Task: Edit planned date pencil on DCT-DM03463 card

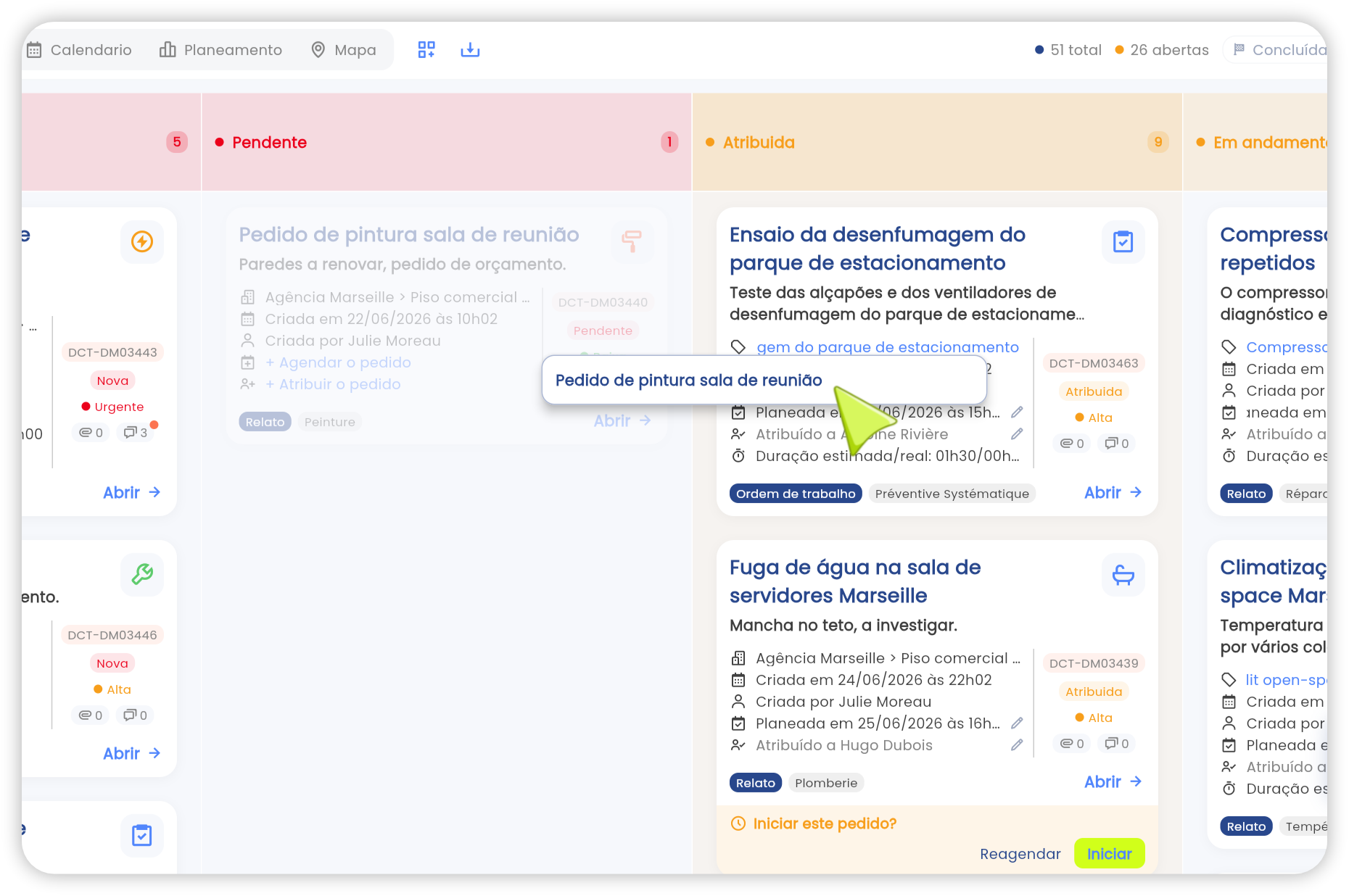Action: point(1017,412)
